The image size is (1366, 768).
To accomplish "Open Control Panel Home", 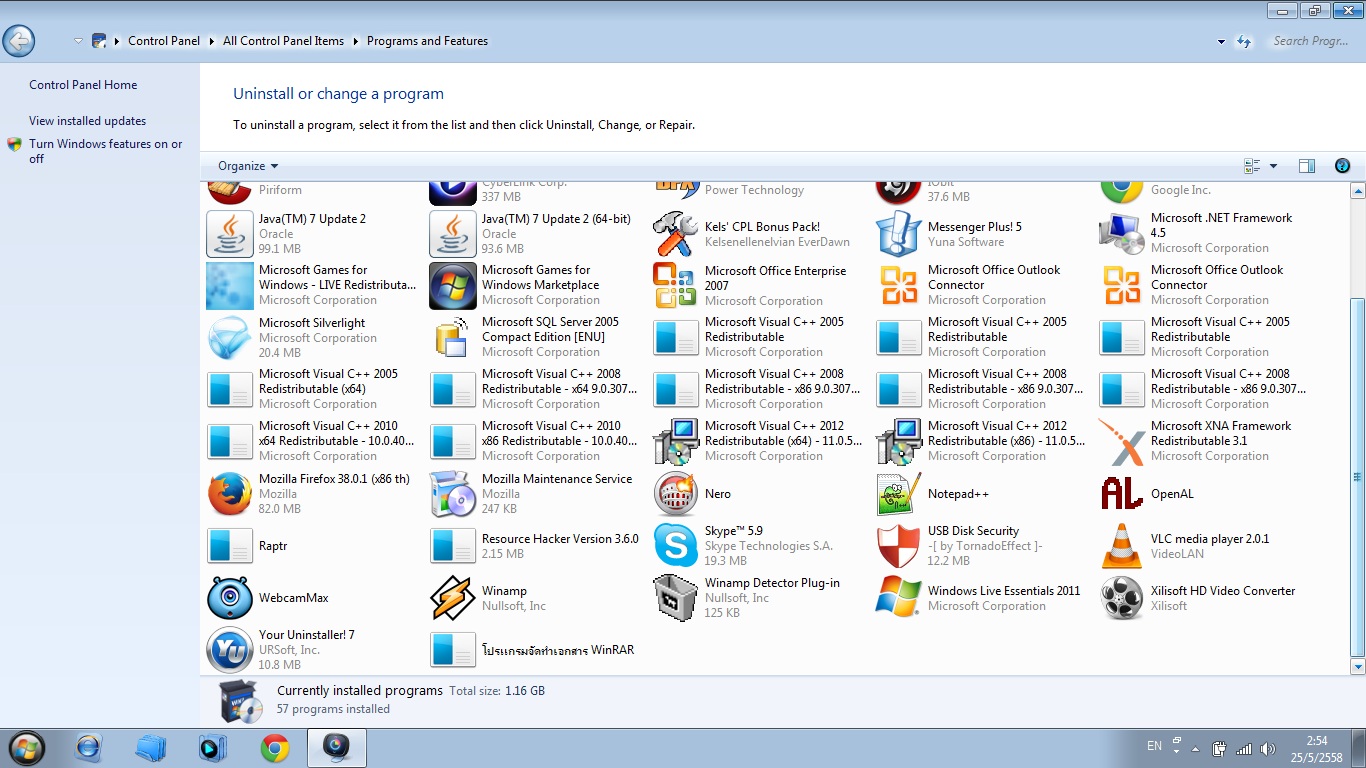I will pyautogui.click(x=83, y=85).
